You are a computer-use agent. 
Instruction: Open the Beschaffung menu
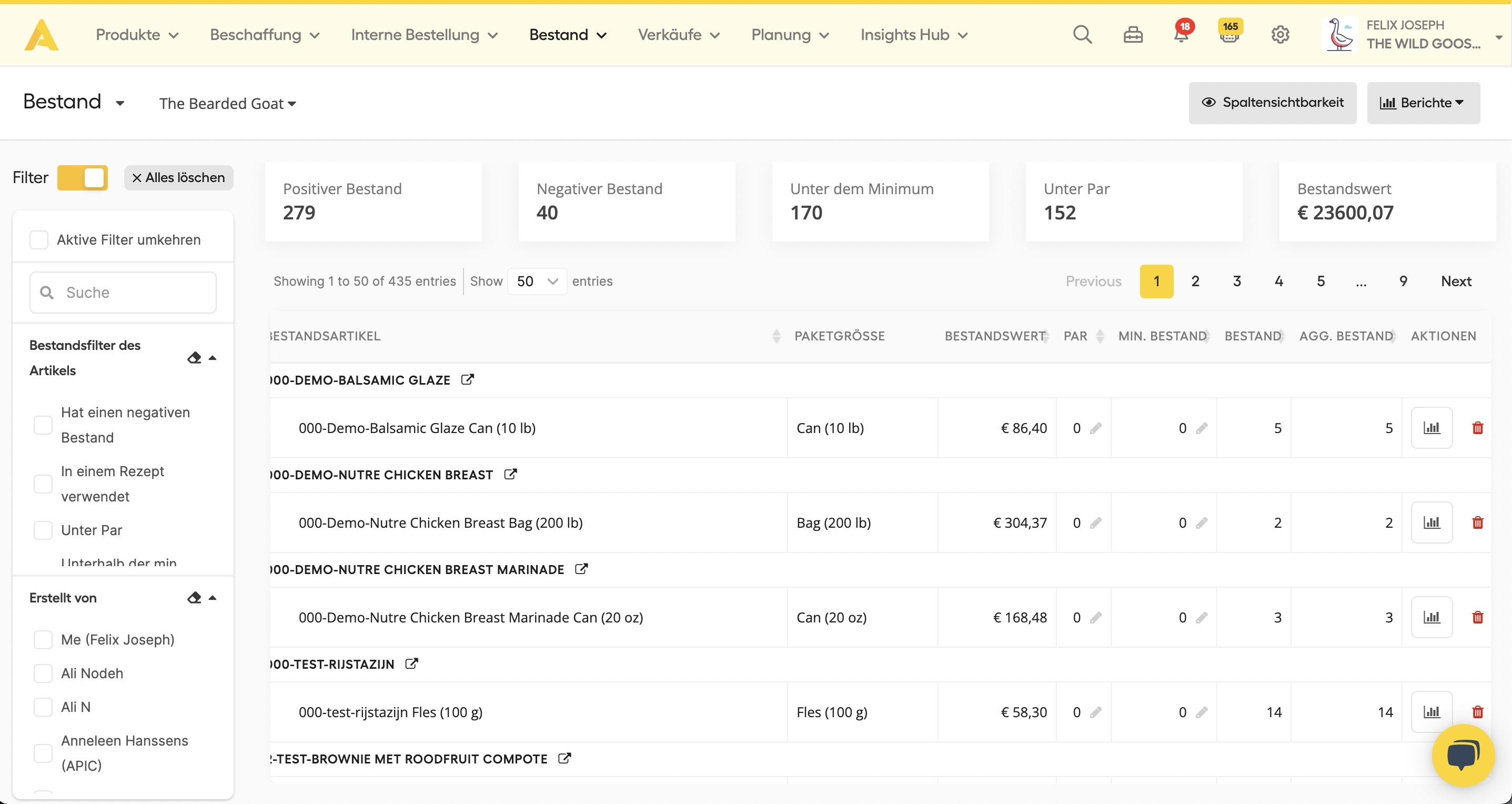tap(265, 35)
